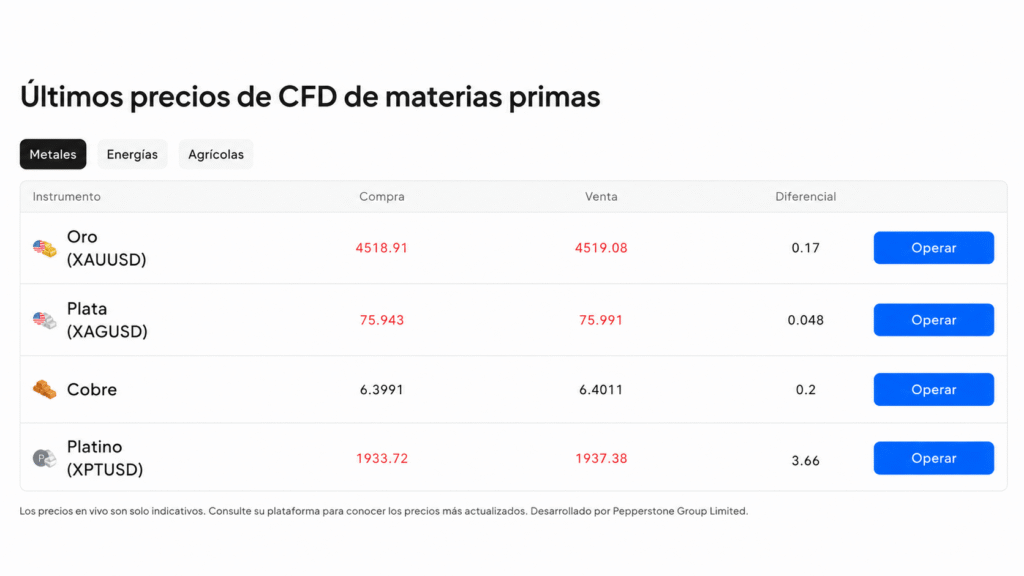Click Operar button for Platino (XPTUSD)
Image resolution: width=1024 pixels, height=576 pixels.
pos(934,458)
